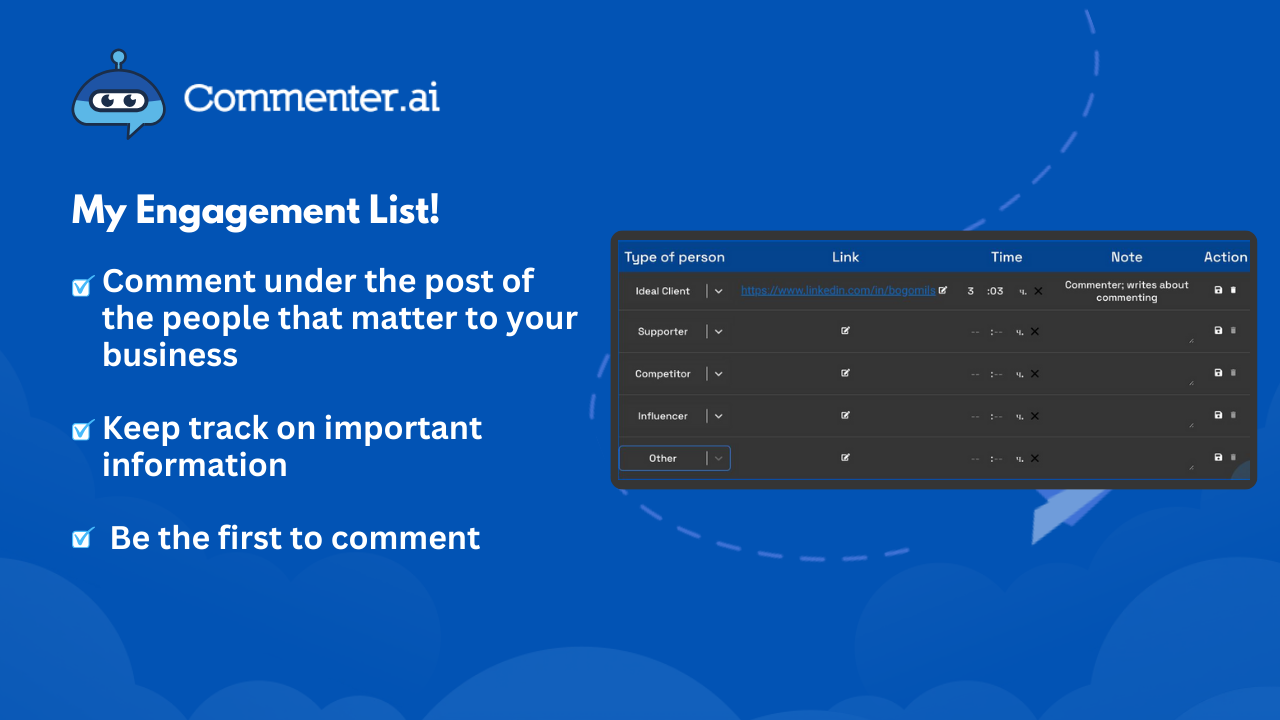Click the note field in the Influencer row

pyautogui.click(x=1126, y=415)
